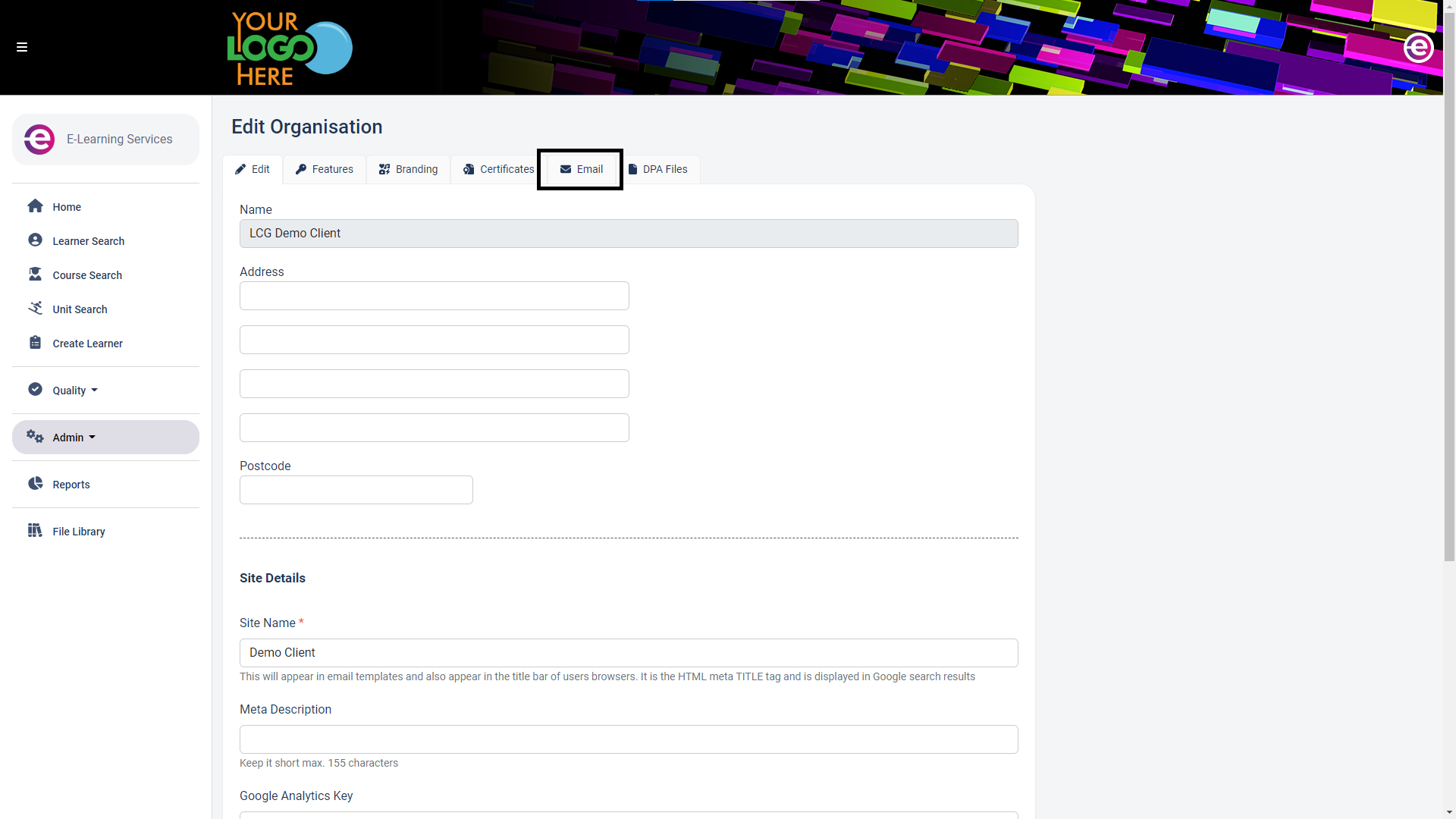Select the Email tab
This screenshot has height=819, width=1456.
tap(582, 169)
